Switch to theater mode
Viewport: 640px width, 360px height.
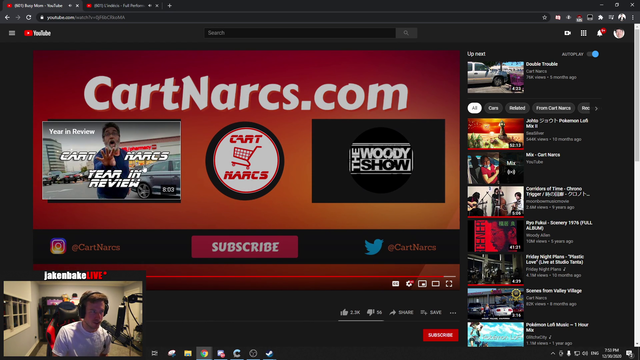[436, 284]
